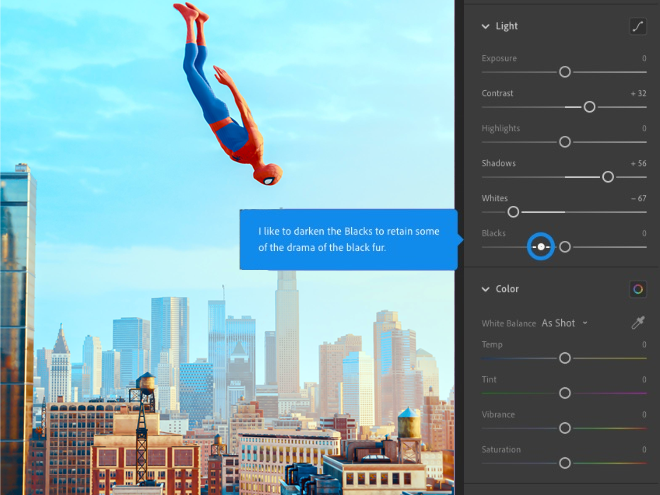Collapse the Color panel section
The image size is (660, 495).
486,289
